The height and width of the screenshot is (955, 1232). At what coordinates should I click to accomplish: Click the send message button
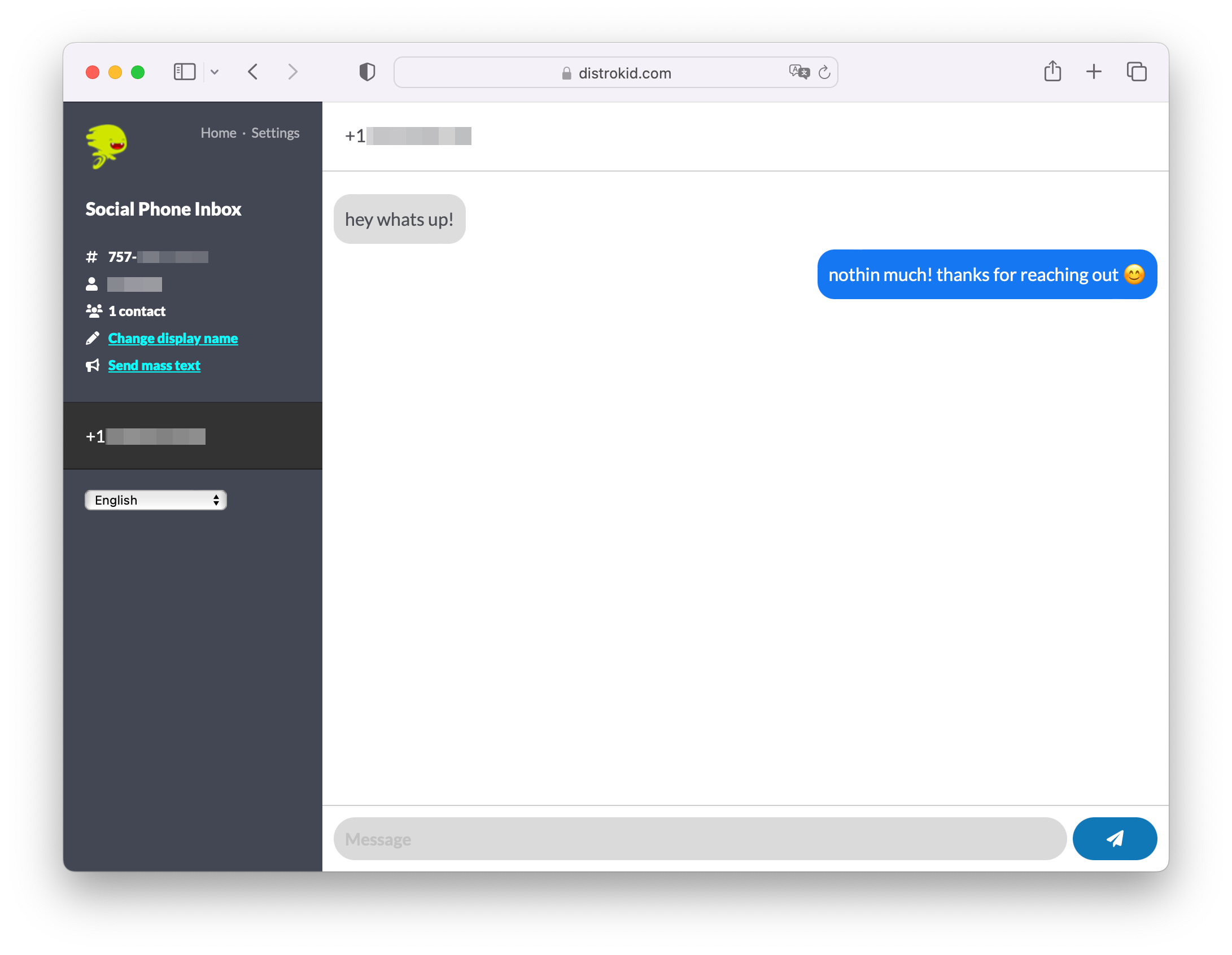pos(1114,838)
